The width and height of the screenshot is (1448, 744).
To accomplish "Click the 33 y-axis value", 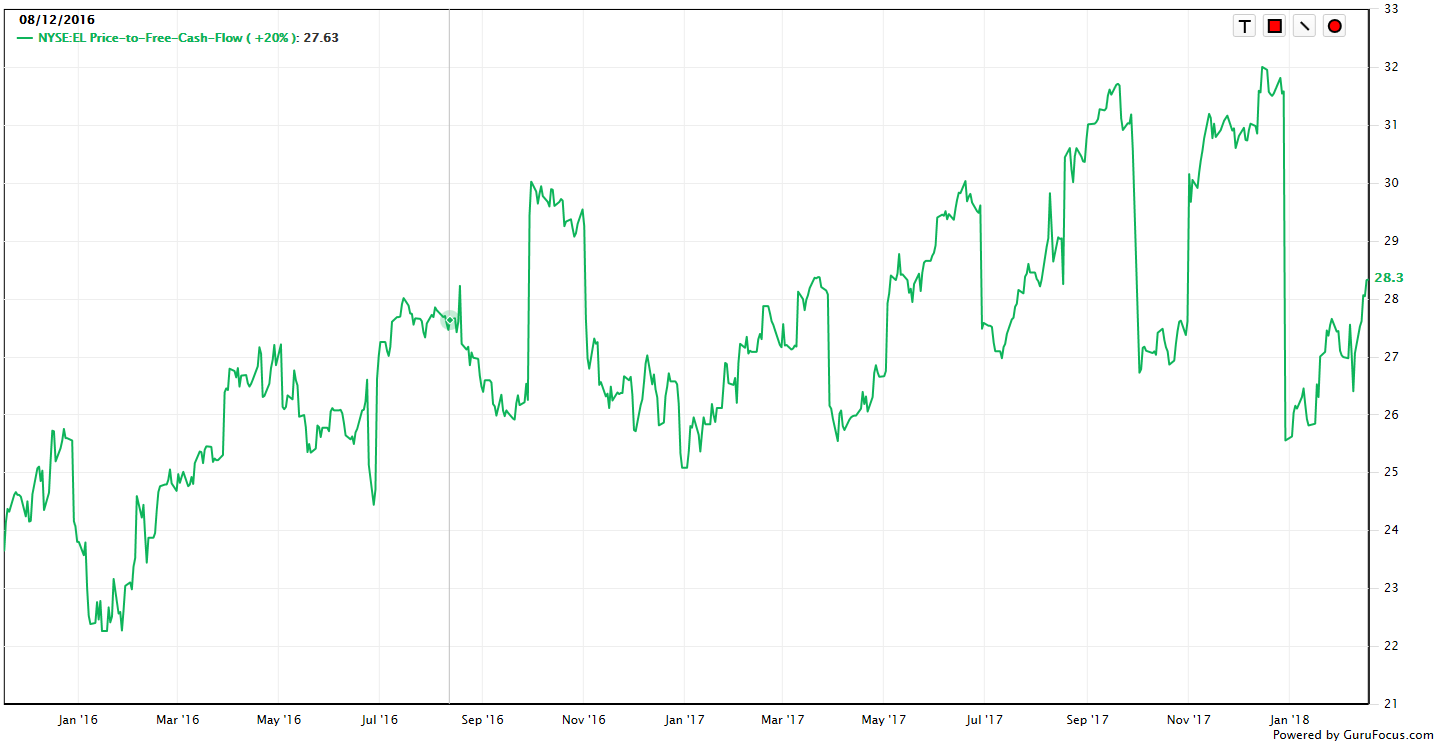I will tap(1391, 9).
